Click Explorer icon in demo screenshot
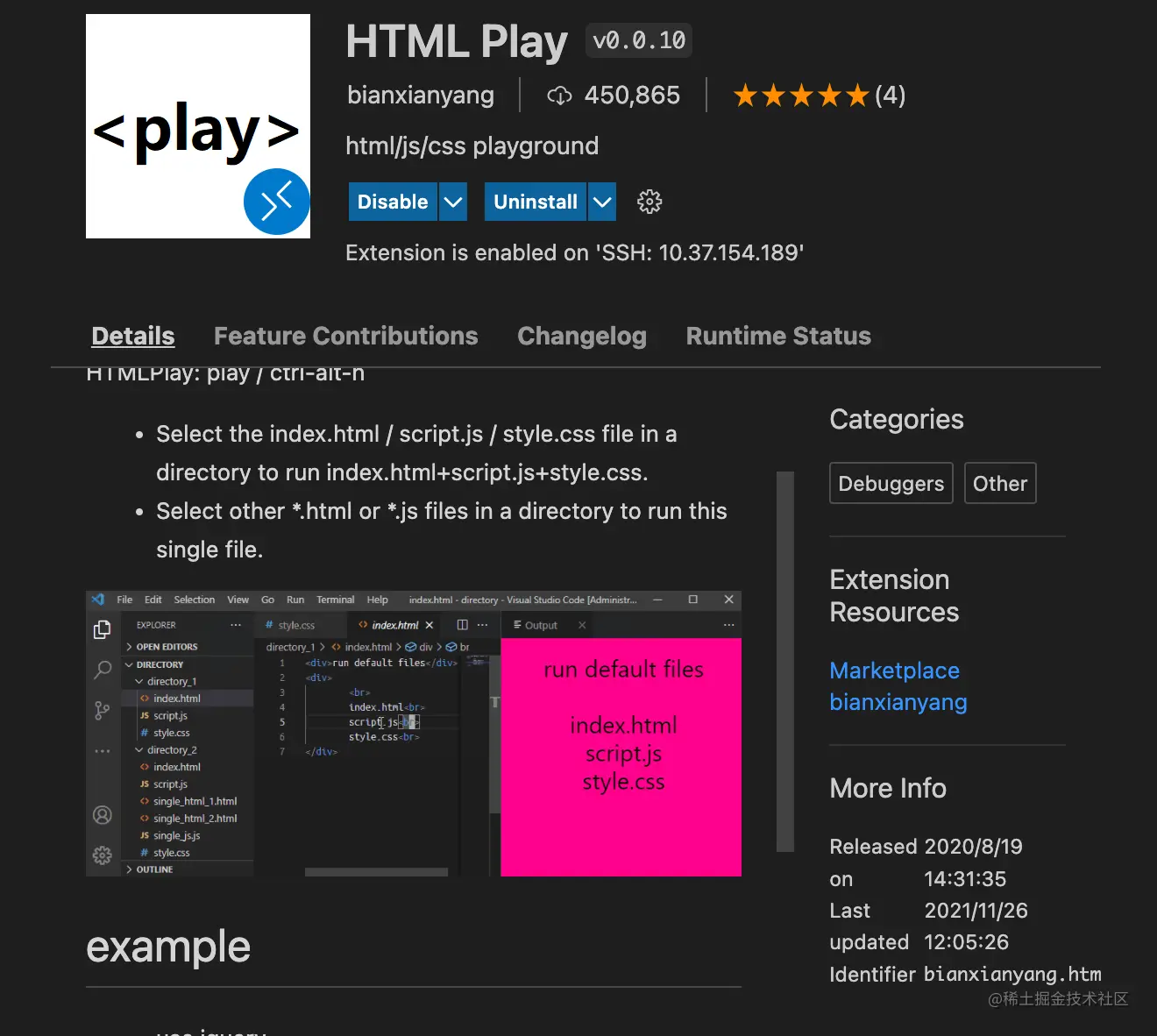 pyautogui.click(x=103, y=630)
